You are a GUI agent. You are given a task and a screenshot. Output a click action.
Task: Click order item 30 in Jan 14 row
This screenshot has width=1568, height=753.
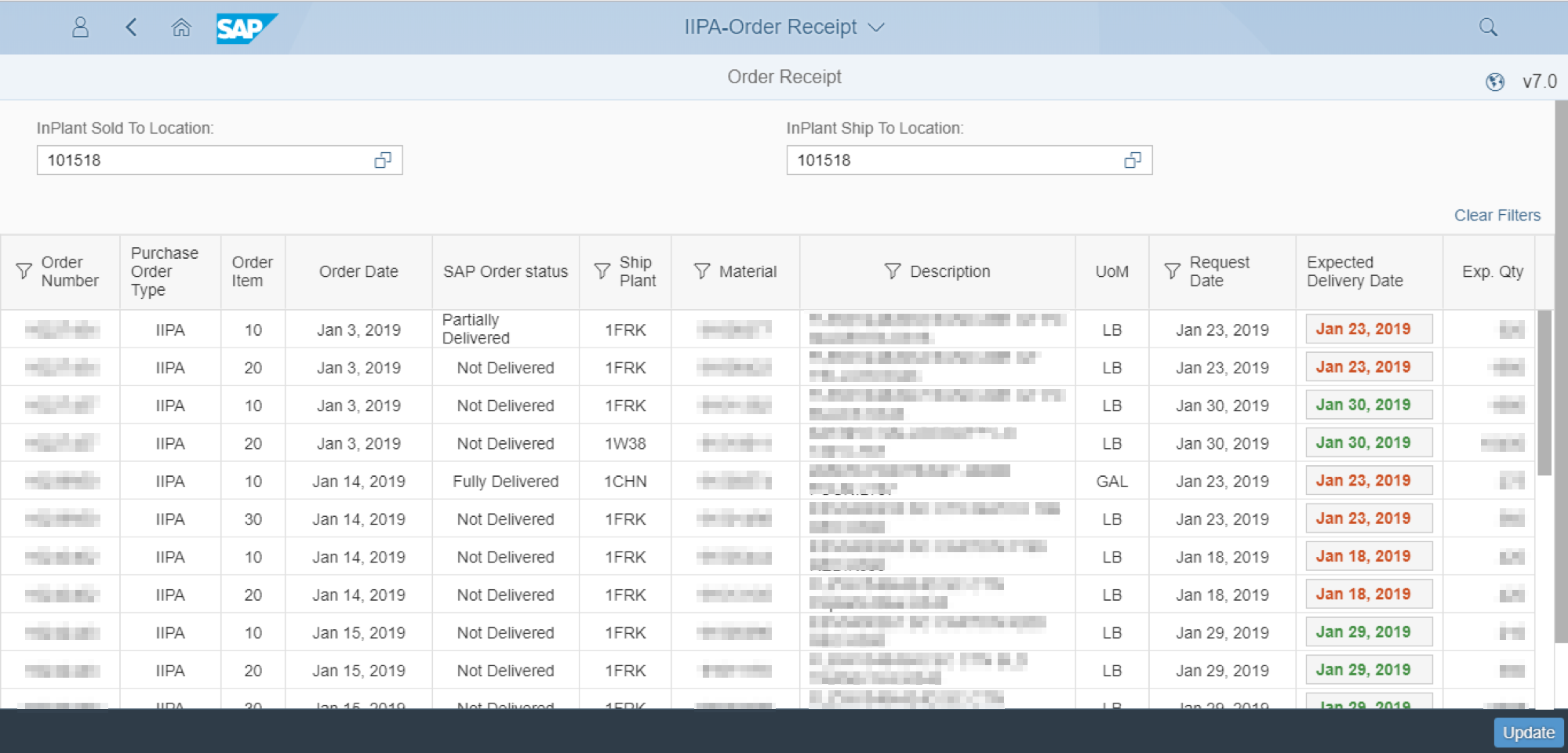click(x=253, y=519)
